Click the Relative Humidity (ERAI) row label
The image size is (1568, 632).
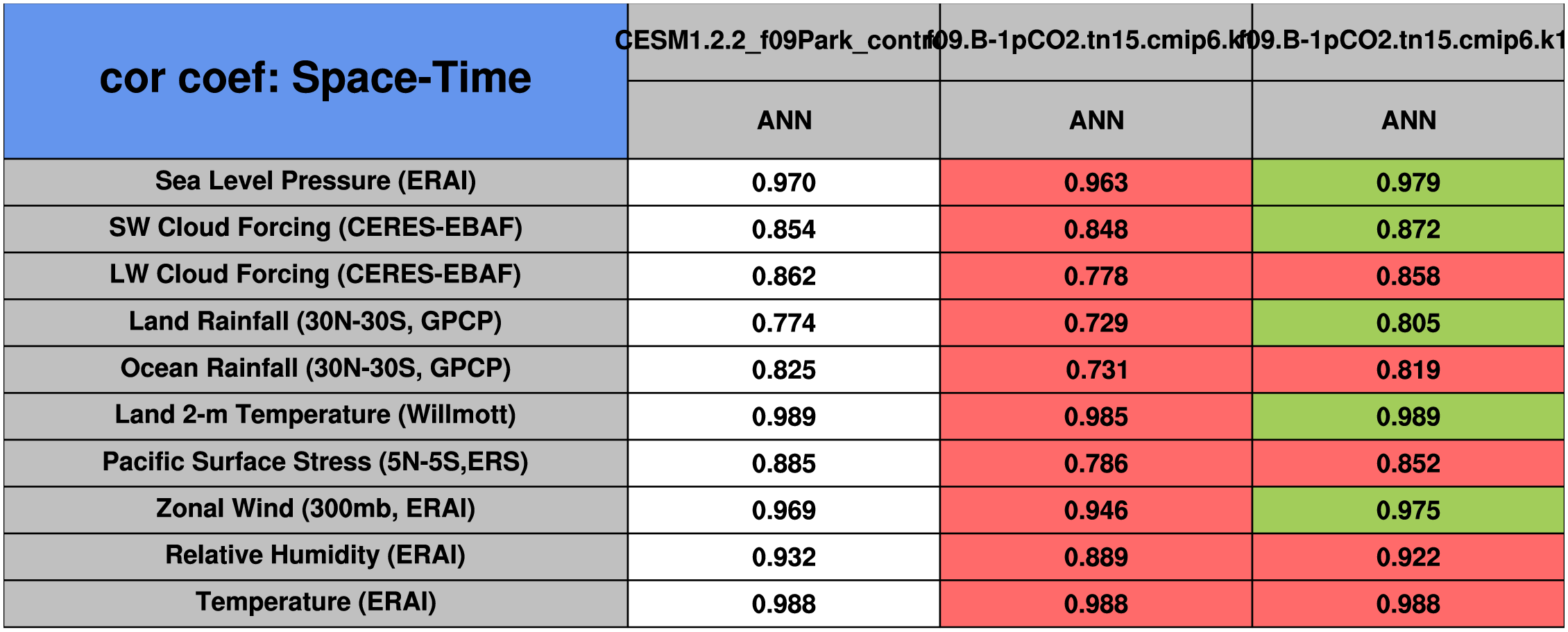(316, 556)
